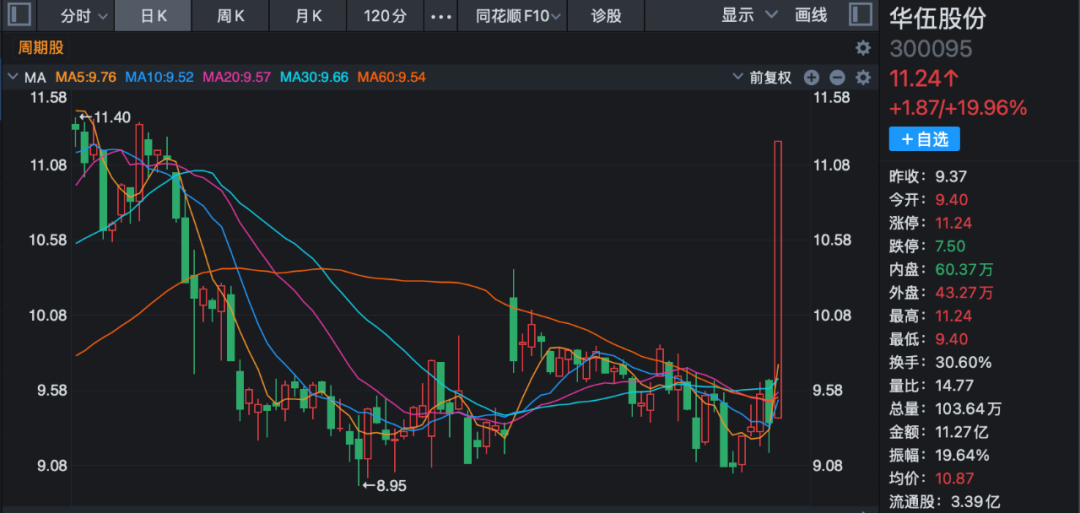Open the 前复权 adjustment dropdown
The image size is (1080, 513).
tap(770, 77)
